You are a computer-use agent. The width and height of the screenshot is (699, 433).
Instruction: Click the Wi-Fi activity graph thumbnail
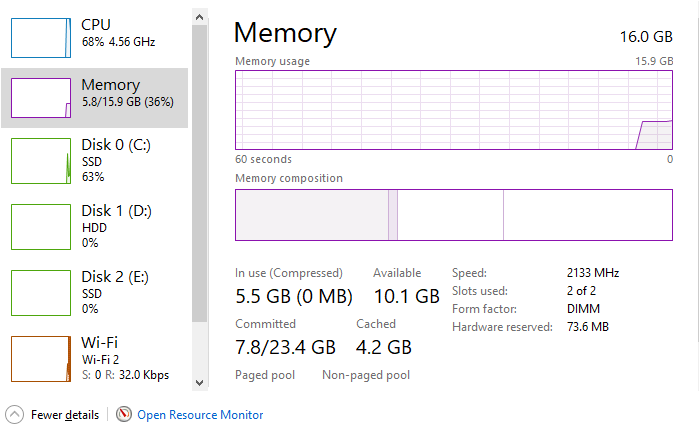coord(40,358)
